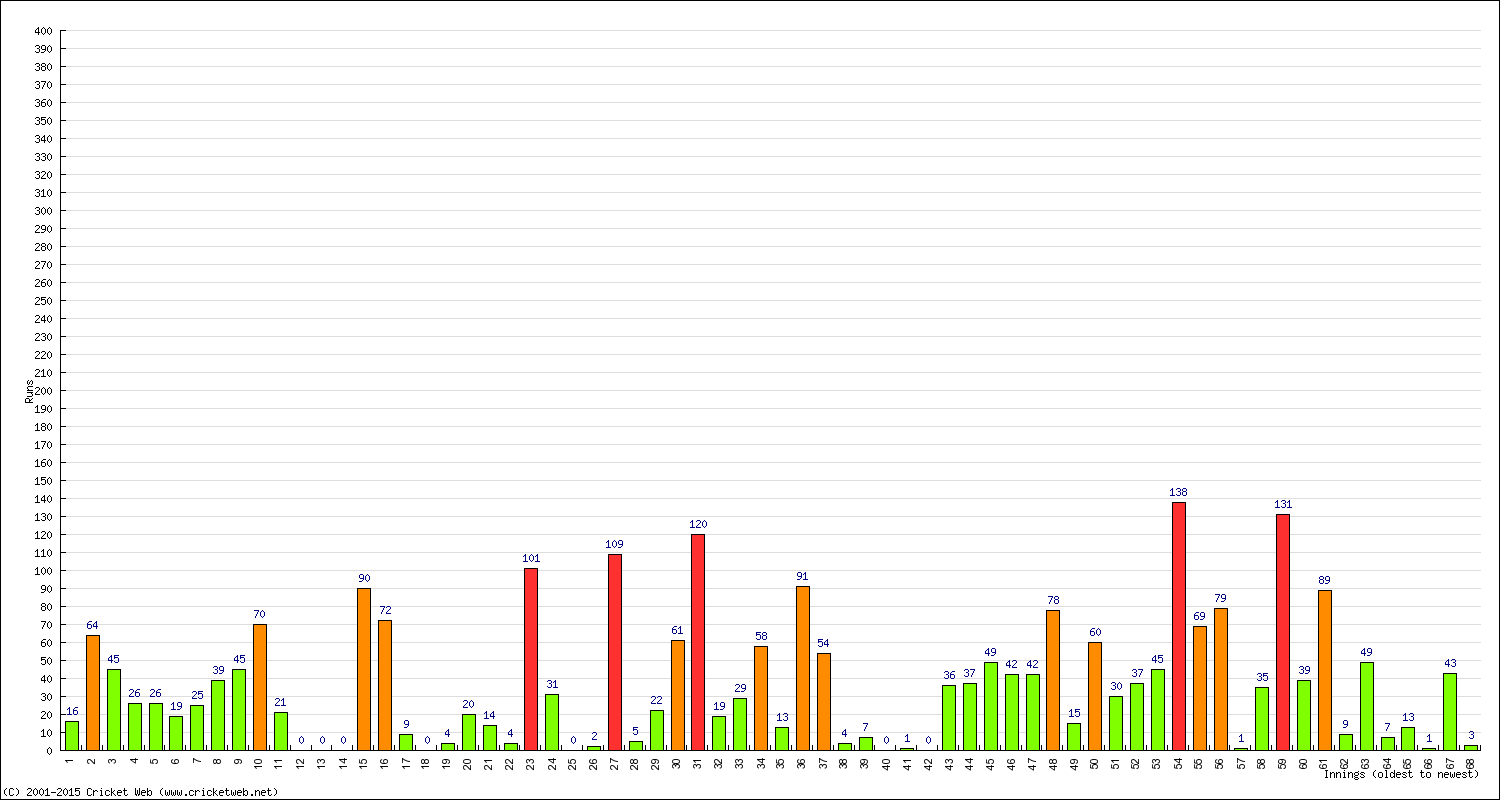Image resolution: width=1500 pixels, height=800 pixels.
Task: Select the green bar labeled 29
Action: pyautogui.click(x=740, y=724)
